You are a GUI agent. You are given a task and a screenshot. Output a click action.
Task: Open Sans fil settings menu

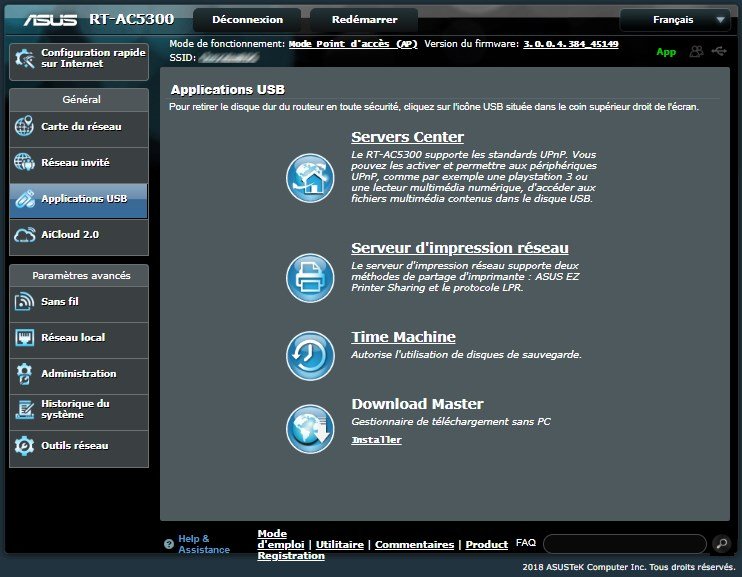click(79, 302)
